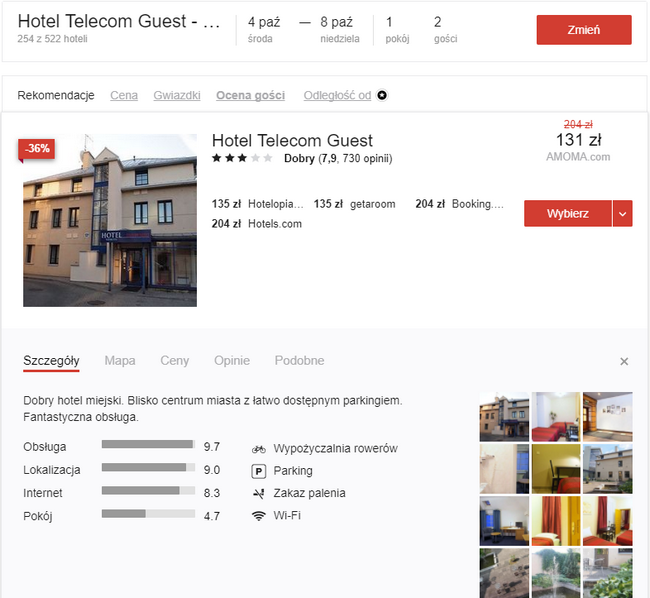
Task: Click the Obsługa rating bar
Action: pyautogui.click(x=148, y=445)
